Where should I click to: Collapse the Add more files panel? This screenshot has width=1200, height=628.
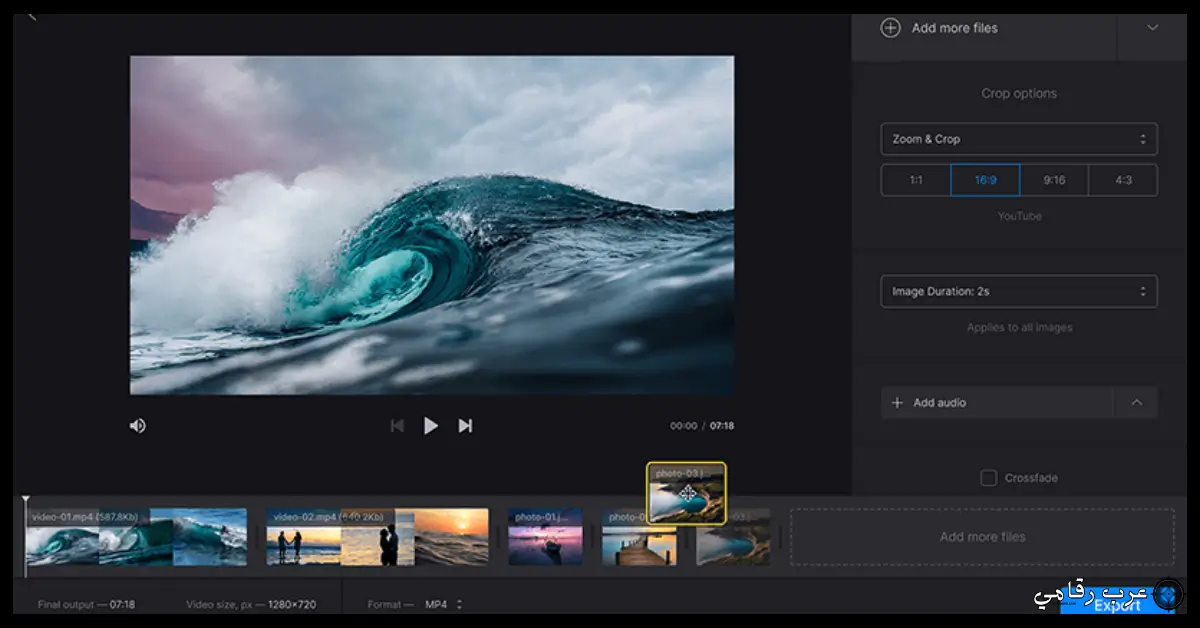[1152, 28]
